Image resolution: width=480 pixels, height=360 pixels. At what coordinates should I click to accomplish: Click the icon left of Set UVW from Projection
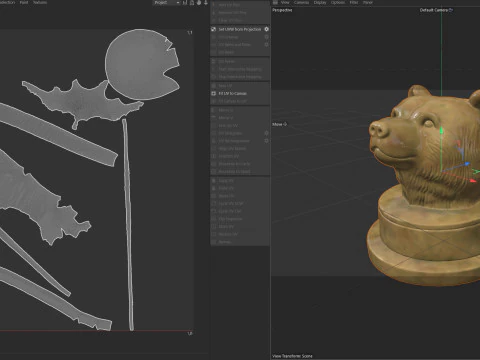(x=214, y=29)
